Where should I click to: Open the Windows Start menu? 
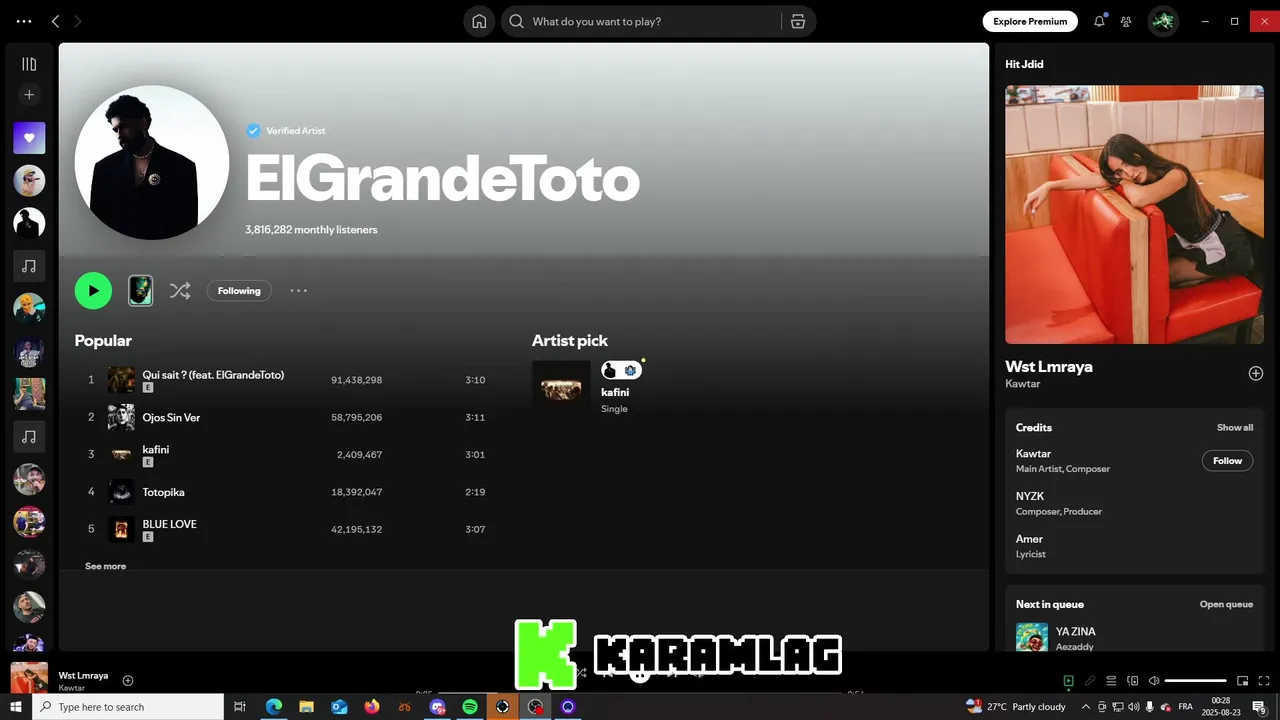click(16, 707)
